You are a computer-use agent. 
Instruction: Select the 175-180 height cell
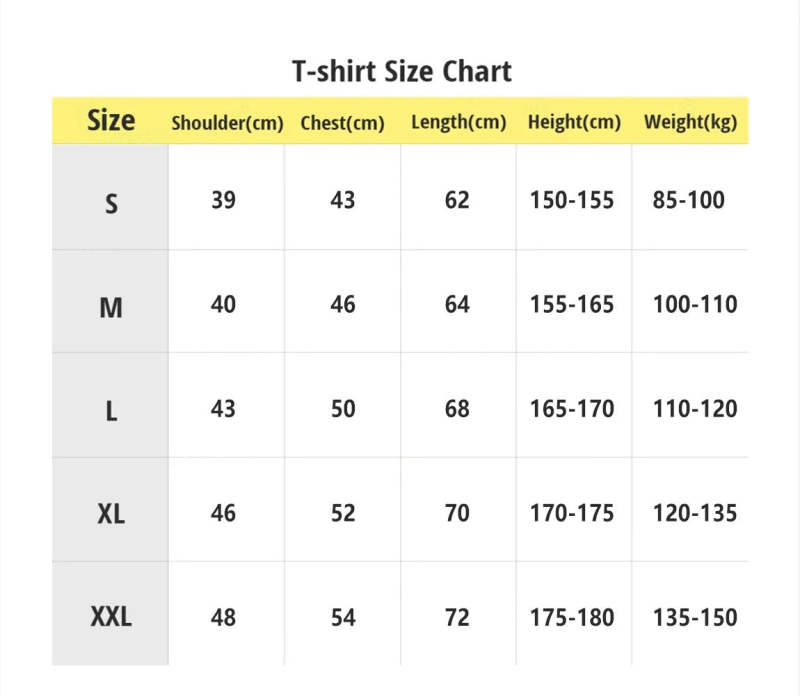(572, 617)
